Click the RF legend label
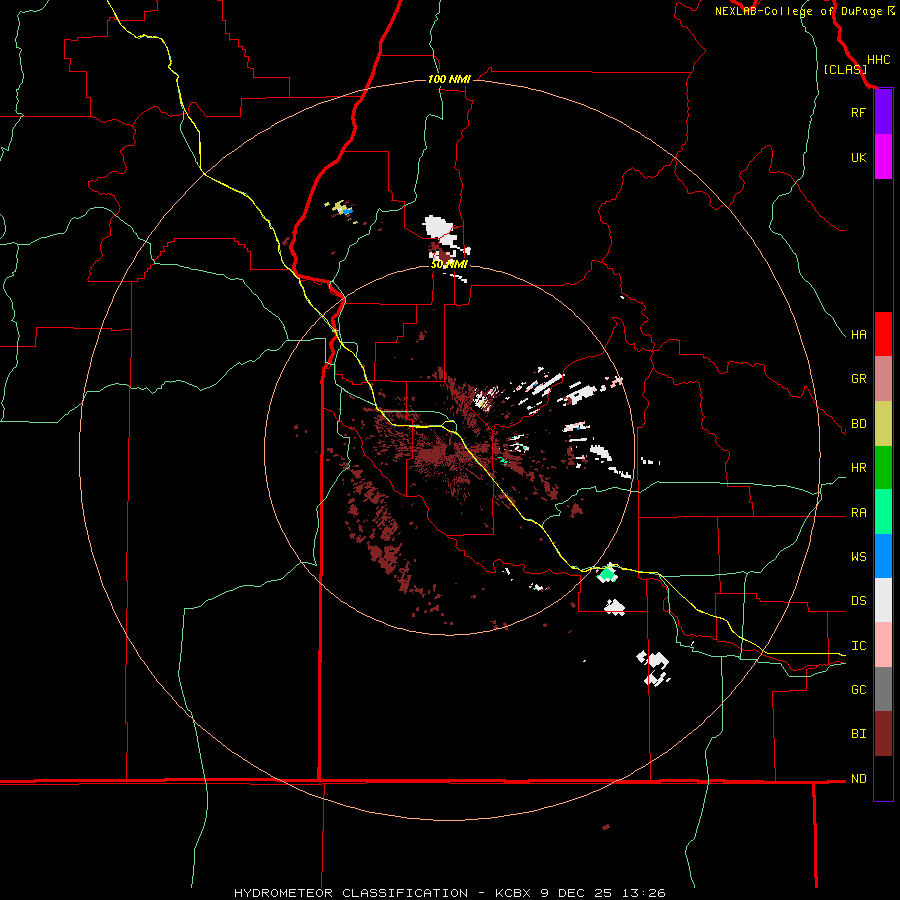Screen dimensions: 900x900 pos(858,112)
